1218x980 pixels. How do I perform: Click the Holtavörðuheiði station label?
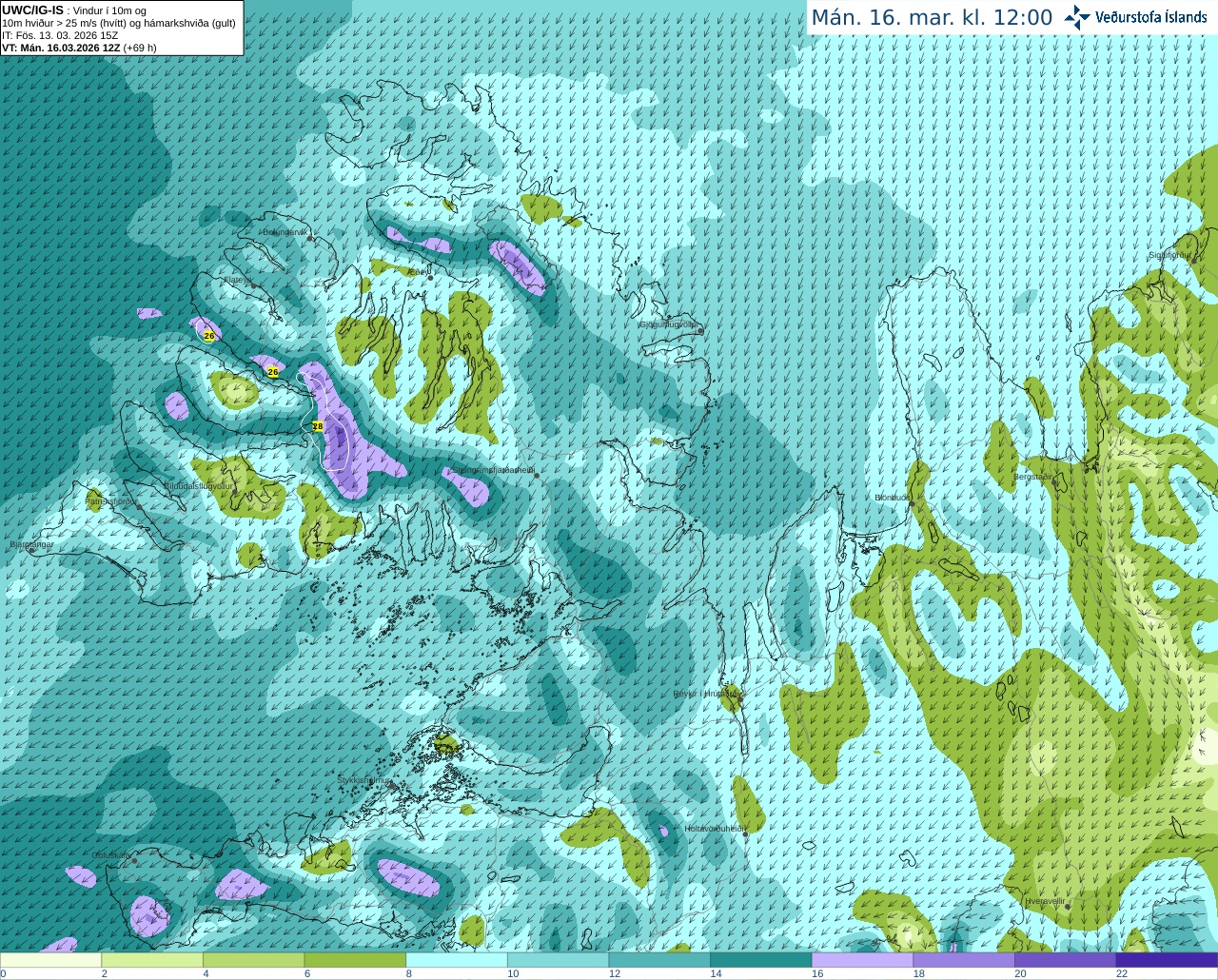tap(714, 829)
